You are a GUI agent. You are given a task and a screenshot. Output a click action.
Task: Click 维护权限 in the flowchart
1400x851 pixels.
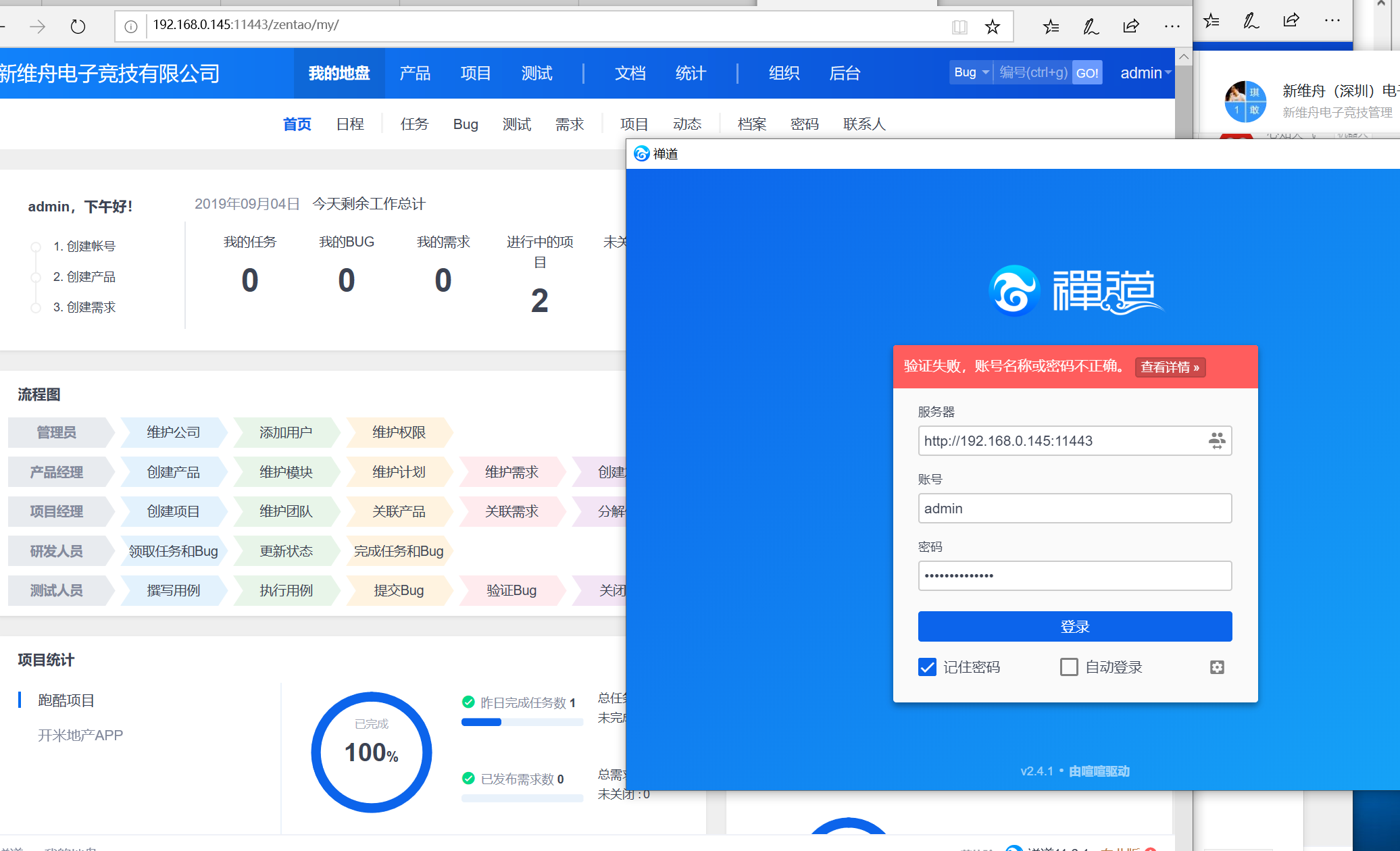[x=399, y=432]
